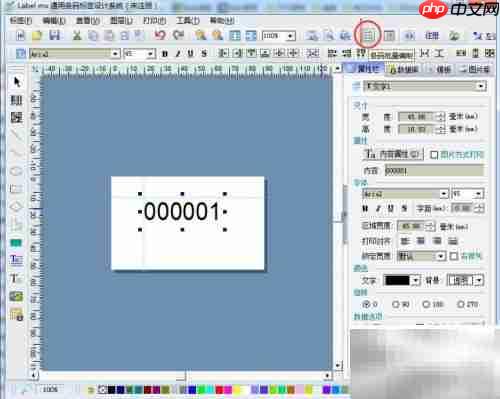Click the black text color swatch

[x=397, y=280]
